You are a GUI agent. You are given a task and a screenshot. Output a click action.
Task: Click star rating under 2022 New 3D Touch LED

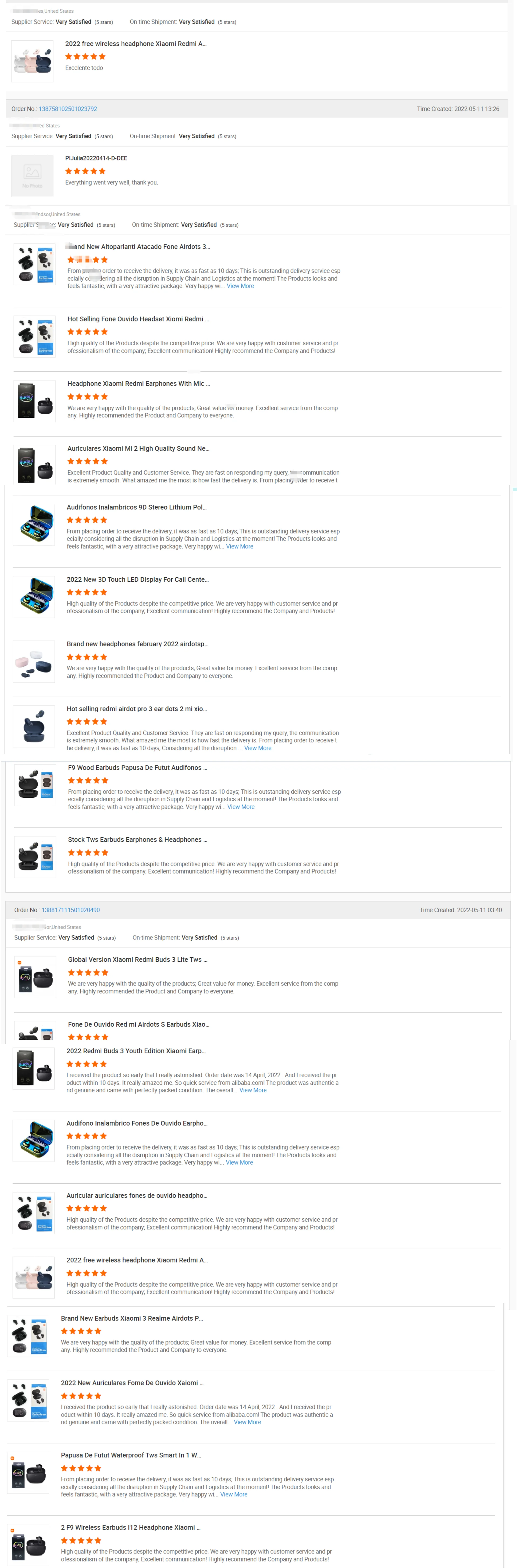pos(87,592)
